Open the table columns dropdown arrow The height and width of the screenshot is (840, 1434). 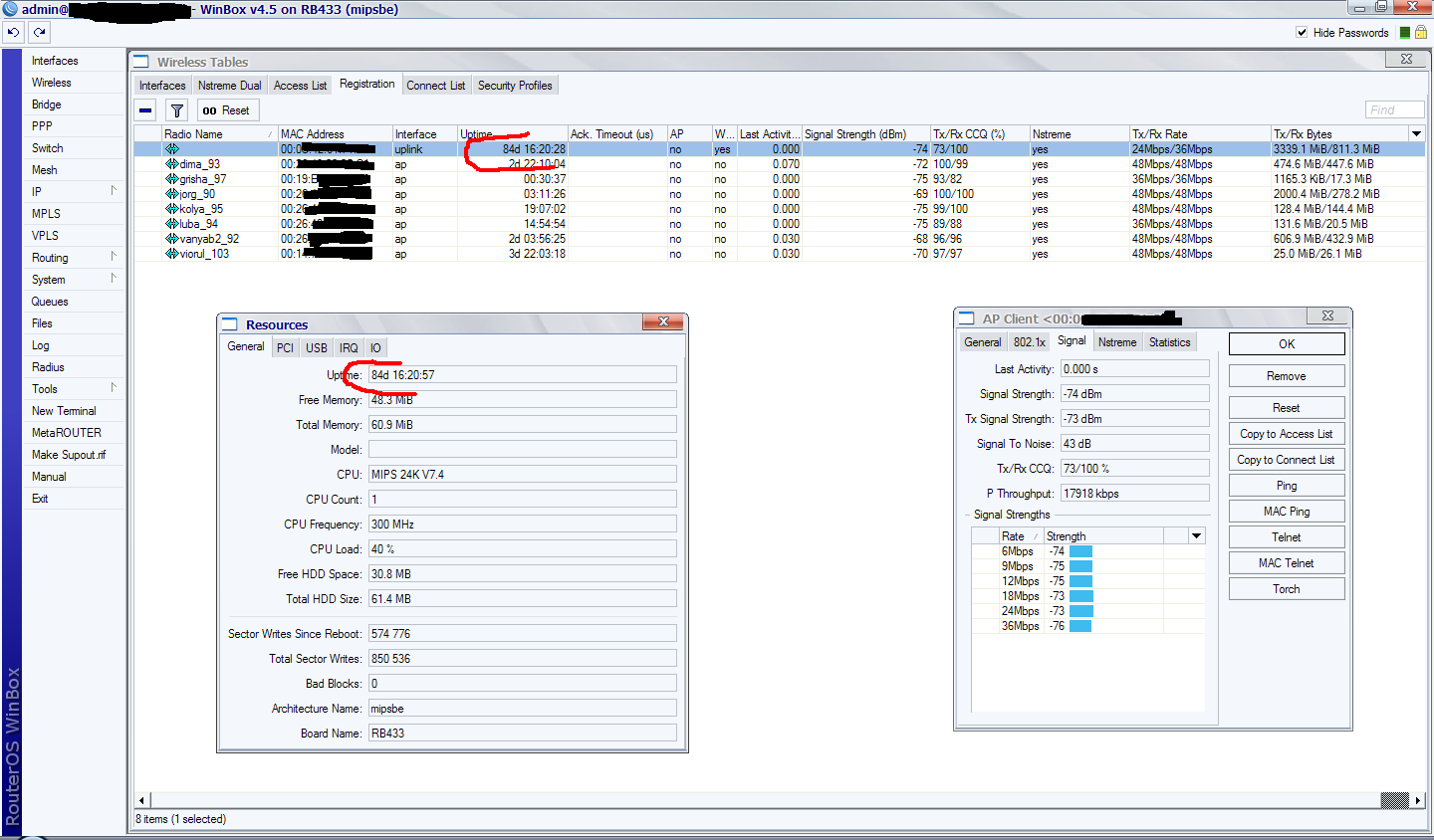(1416, 133)
